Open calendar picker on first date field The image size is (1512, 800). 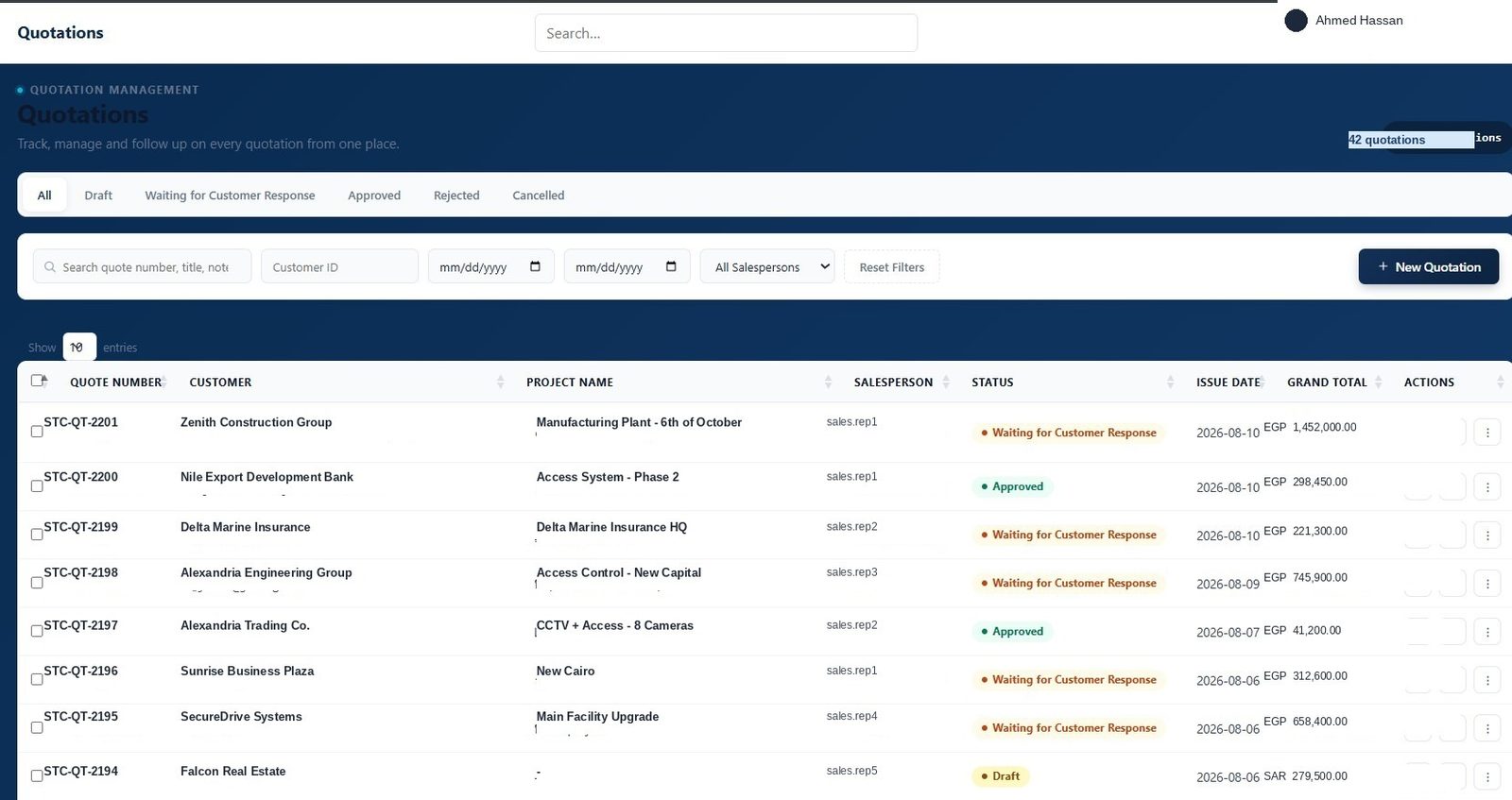click(x=535, y=266)
